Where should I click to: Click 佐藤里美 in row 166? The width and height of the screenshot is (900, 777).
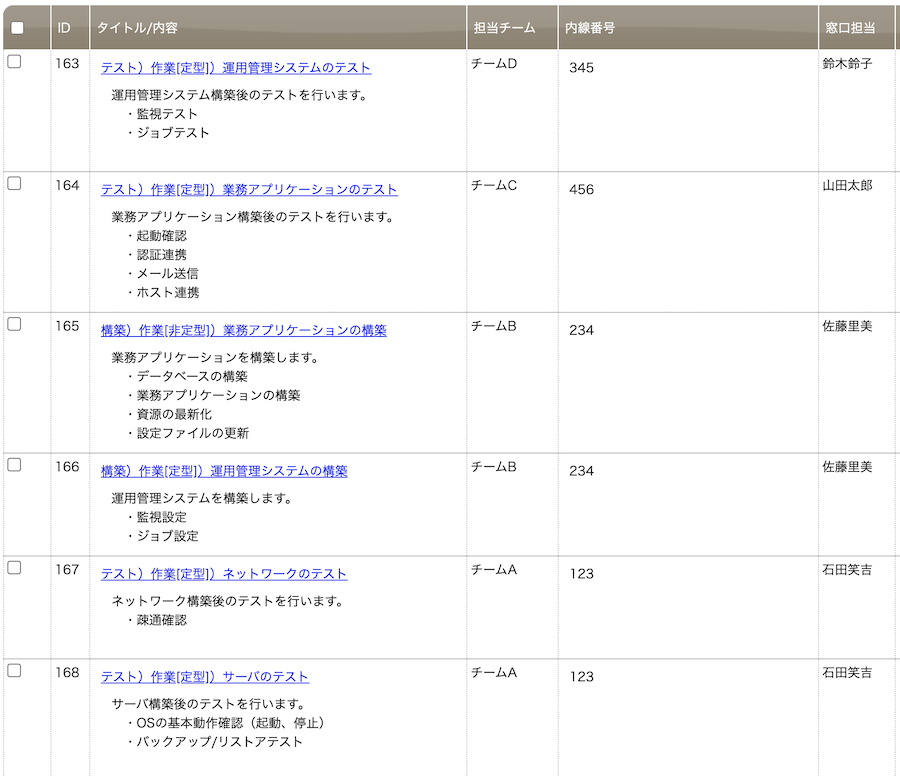[x=847, y=467]
